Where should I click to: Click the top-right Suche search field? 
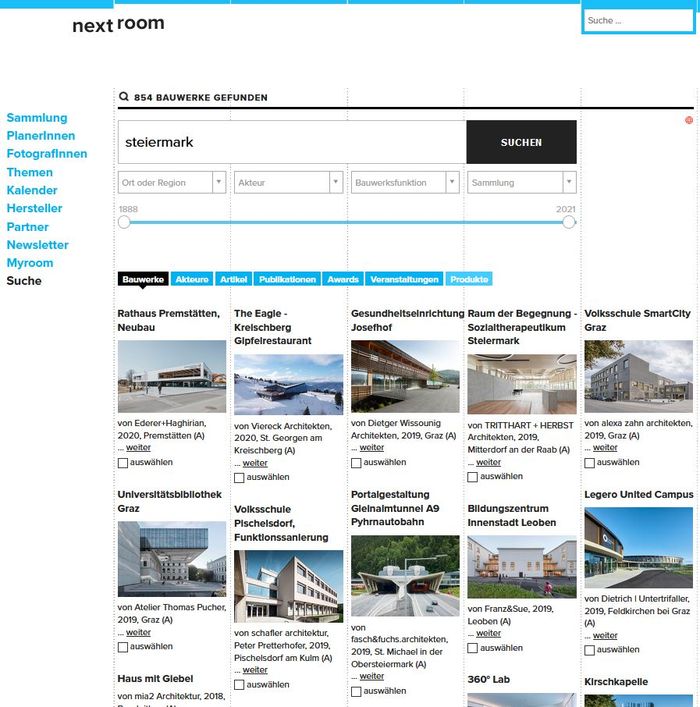coord(638,20)
